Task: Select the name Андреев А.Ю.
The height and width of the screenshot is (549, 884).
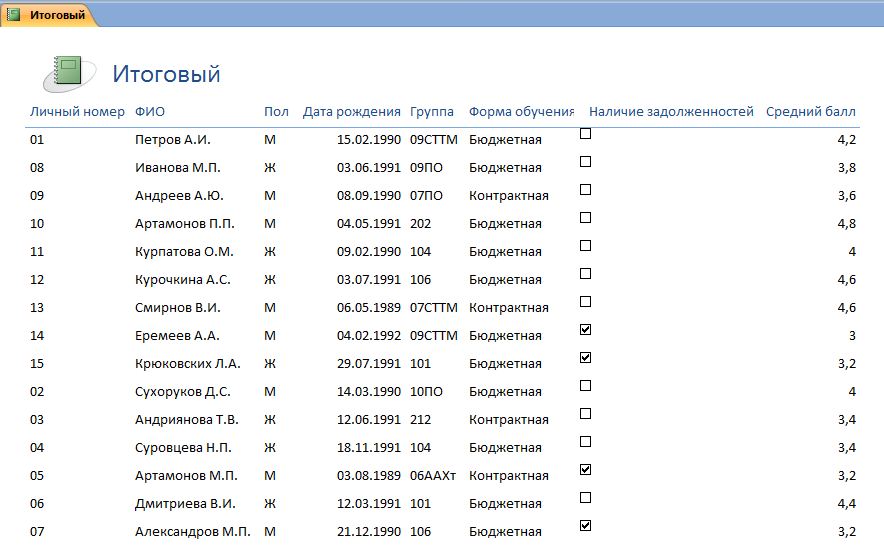Action: [179, 196]
